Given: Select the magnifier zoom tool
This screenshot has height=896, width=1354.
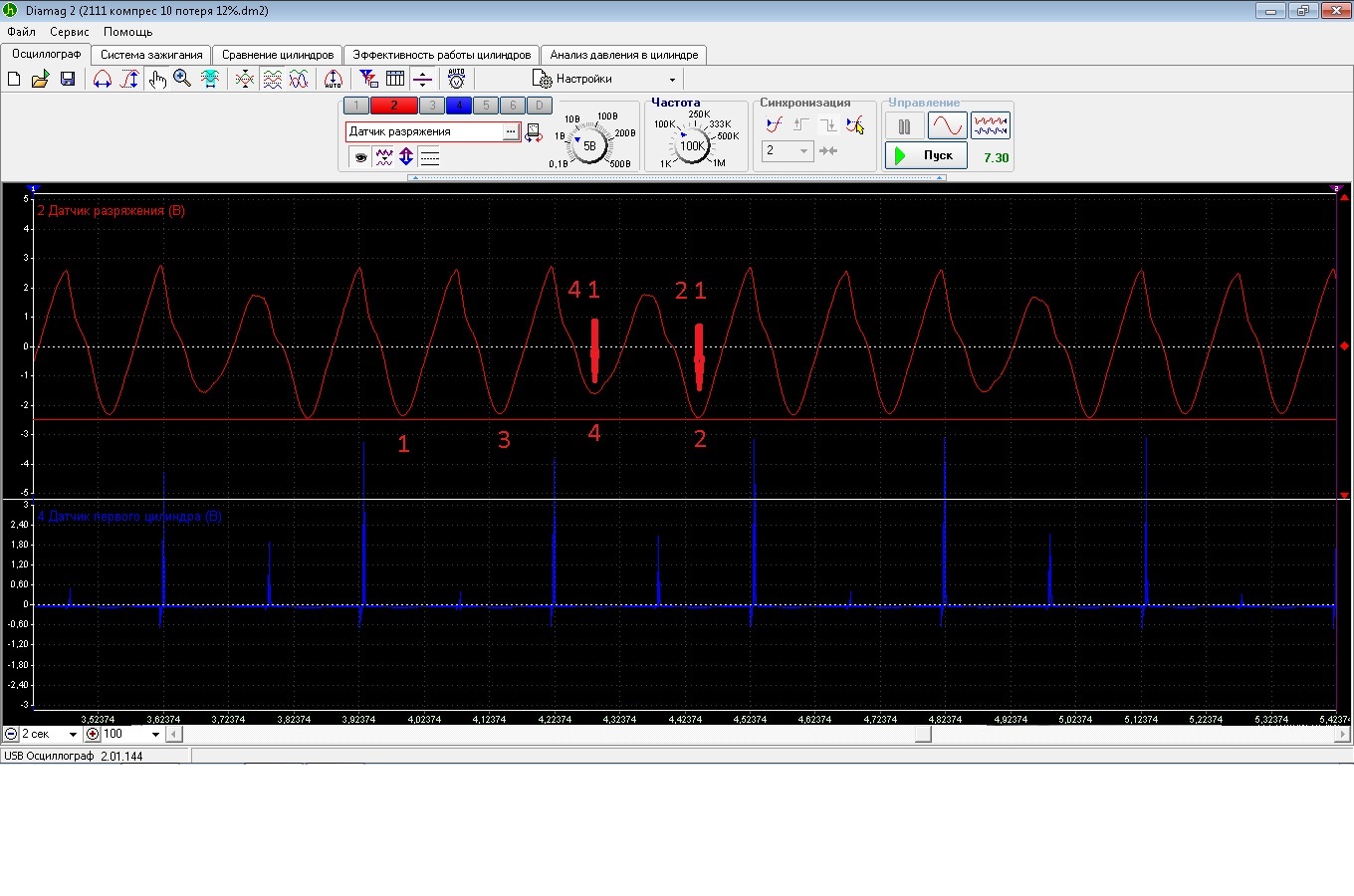Looking at the screenshot, I should pyautogui.click(x=182, y=79).
